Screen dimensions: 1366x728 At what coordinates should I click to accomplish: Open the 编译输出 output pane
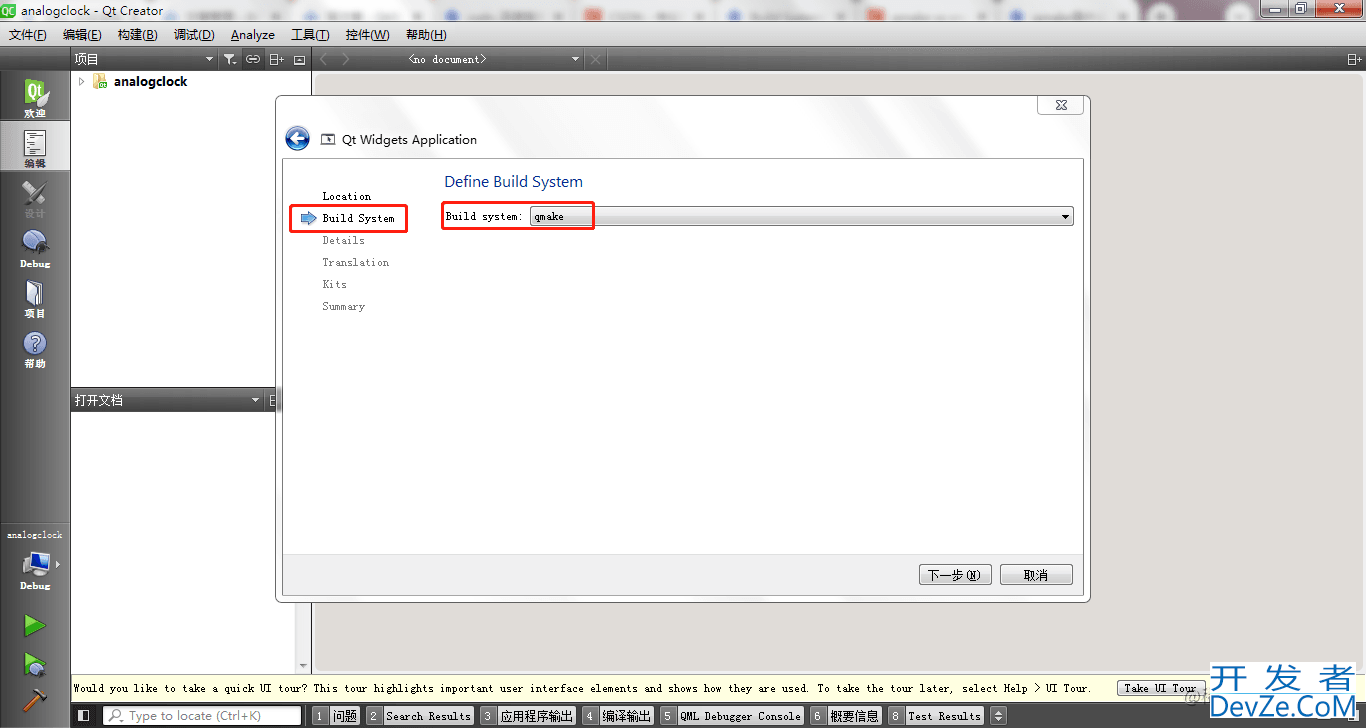(x=617, y=715)
